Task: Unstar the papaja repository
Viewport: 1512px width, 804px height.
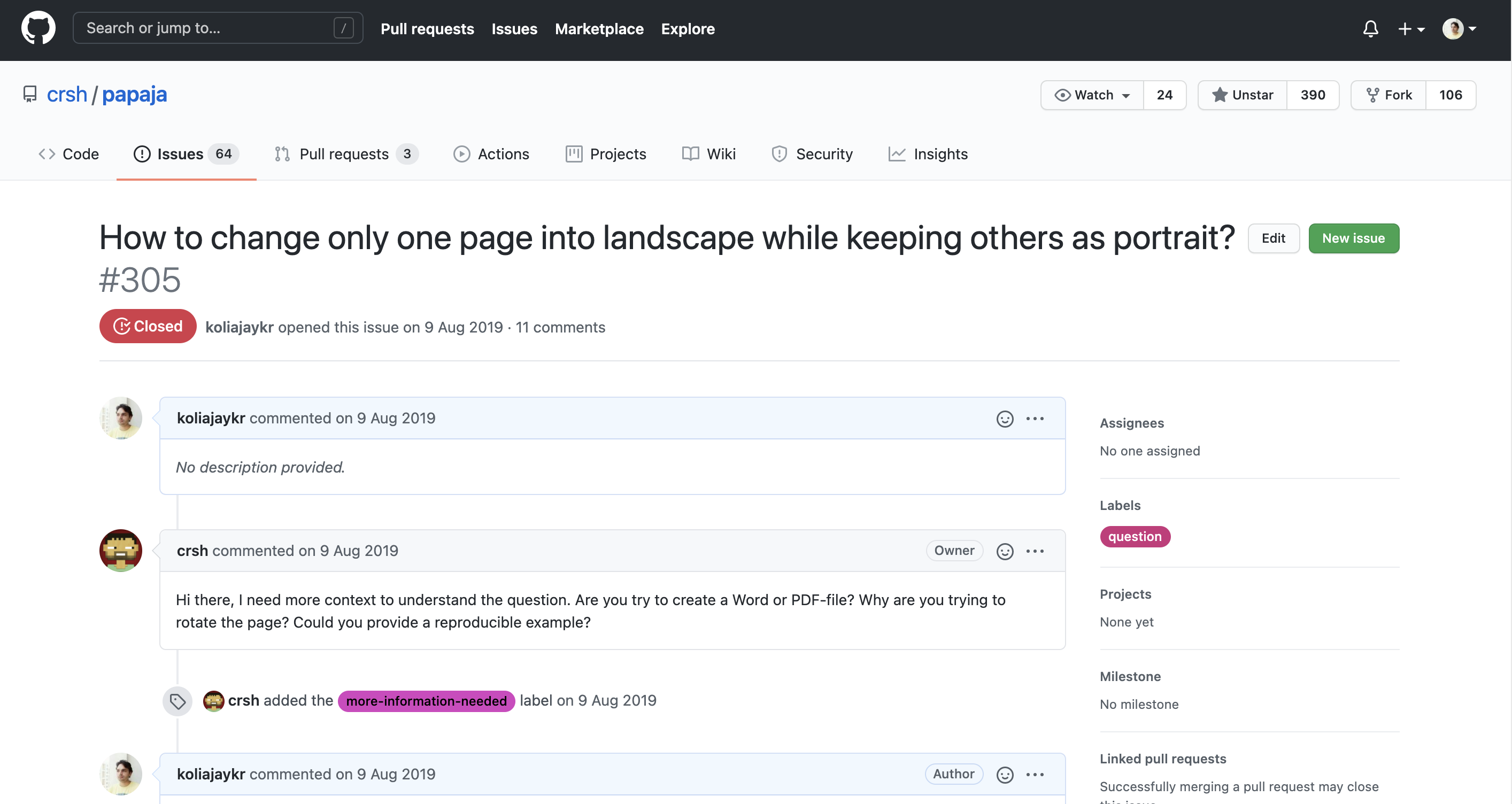Action: coord(1242,95)
